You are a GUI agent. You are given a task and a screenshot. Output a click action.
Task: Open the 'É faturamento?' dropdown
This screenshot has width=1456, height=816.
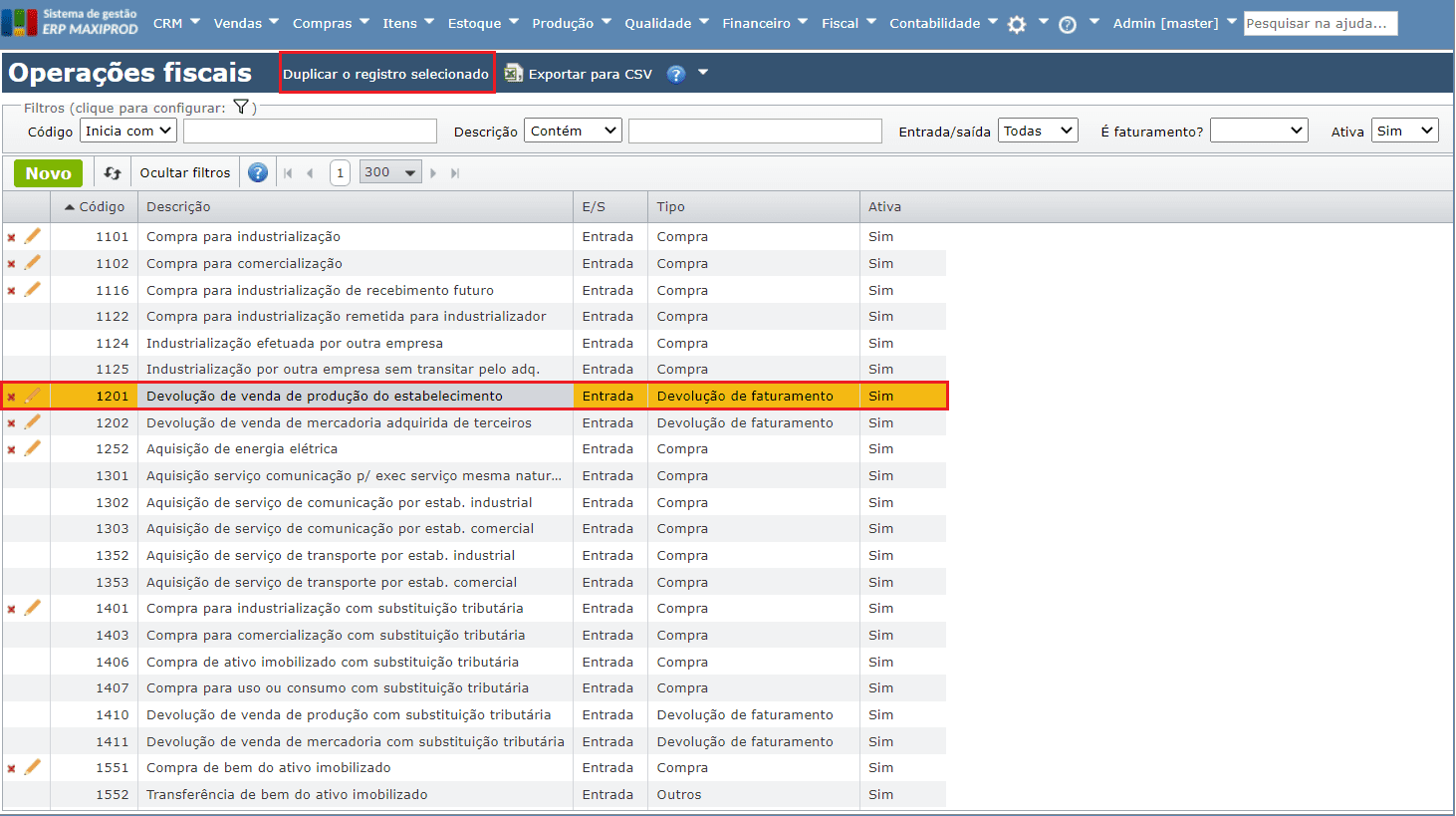tap(1258, 131)
